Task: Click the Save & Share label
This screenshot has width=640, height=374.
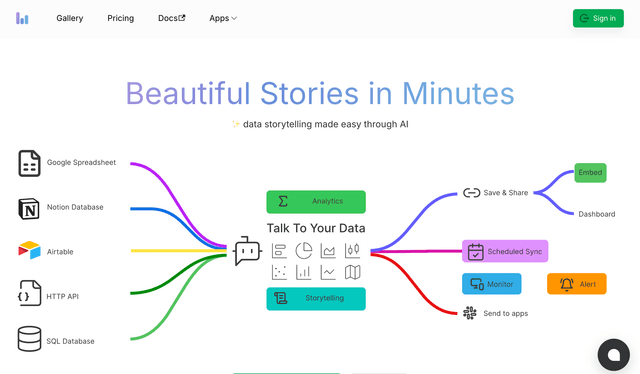Action: (x=506, y=193)
